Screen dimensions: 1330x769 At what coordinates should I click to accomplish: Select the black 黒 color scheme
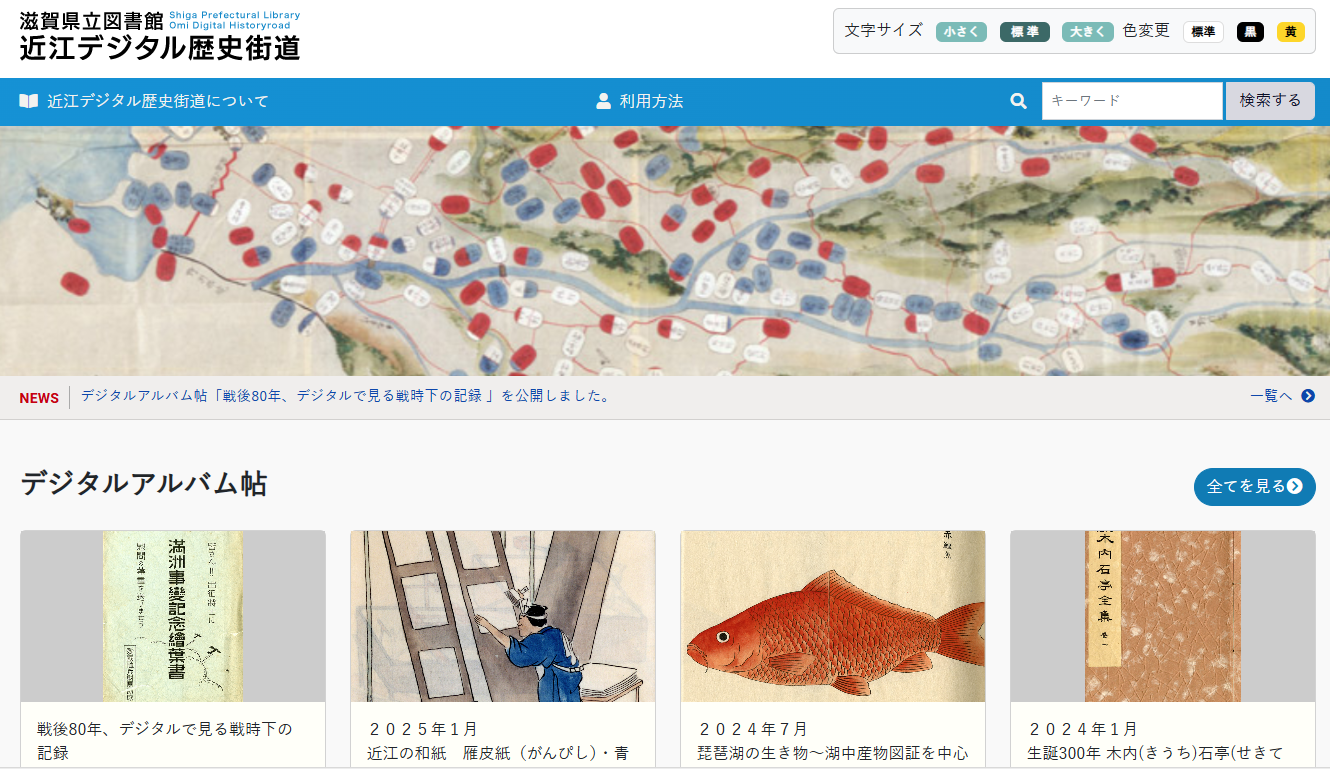(x=1250, y=32)
